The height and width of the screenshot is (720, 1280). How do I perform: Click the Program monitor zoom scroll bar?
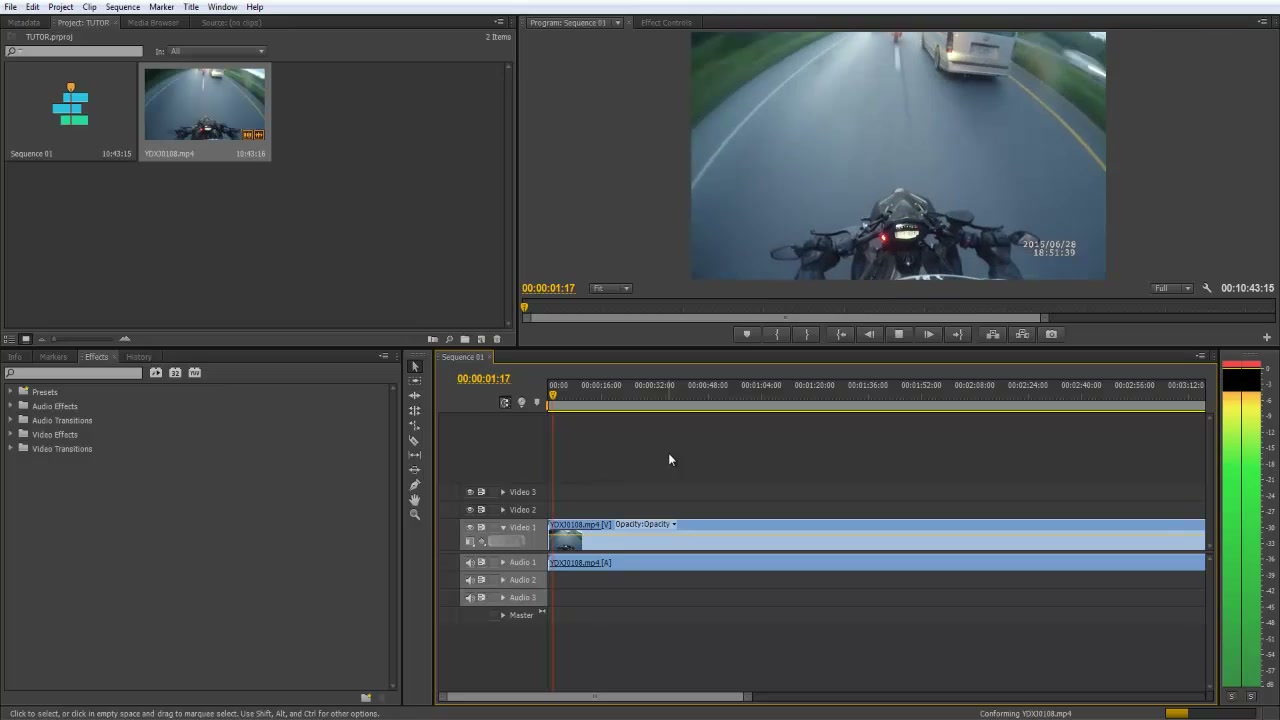(x=785, y=318)
